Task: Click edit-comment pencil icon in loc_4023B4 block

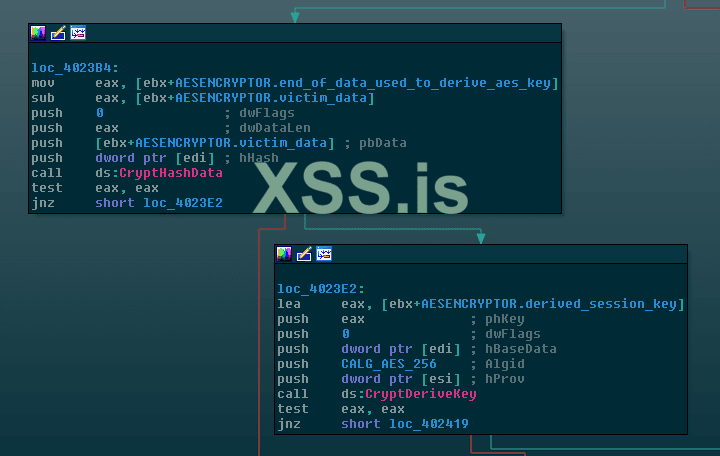Action: [x=58, y=33]
